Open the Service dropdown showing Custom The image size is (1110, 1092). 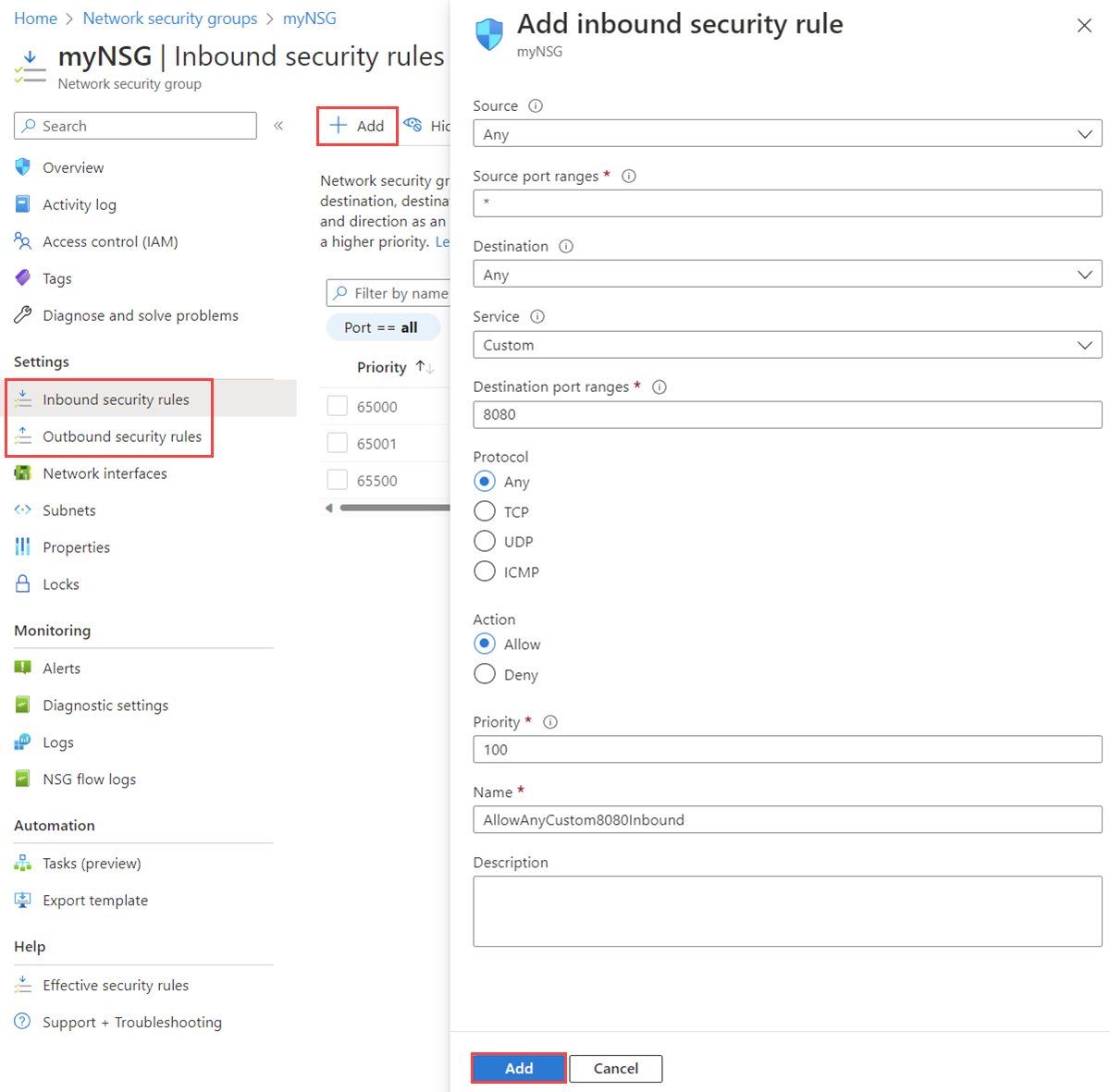coord(787,344)
